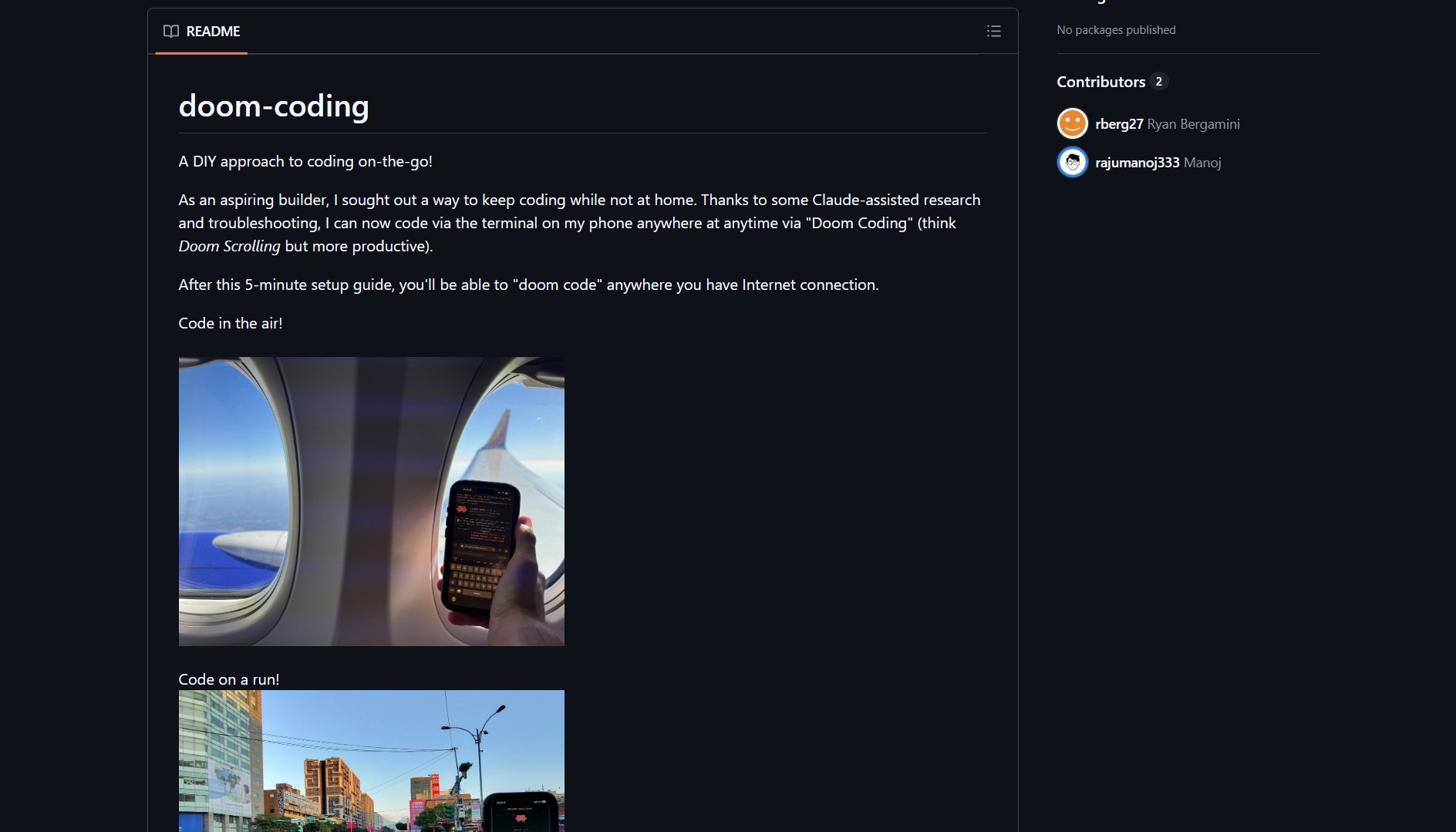This screenshot has height=832, width=1456.
Task: Open the README outline list icon
Action: click(x=993, y=31)
